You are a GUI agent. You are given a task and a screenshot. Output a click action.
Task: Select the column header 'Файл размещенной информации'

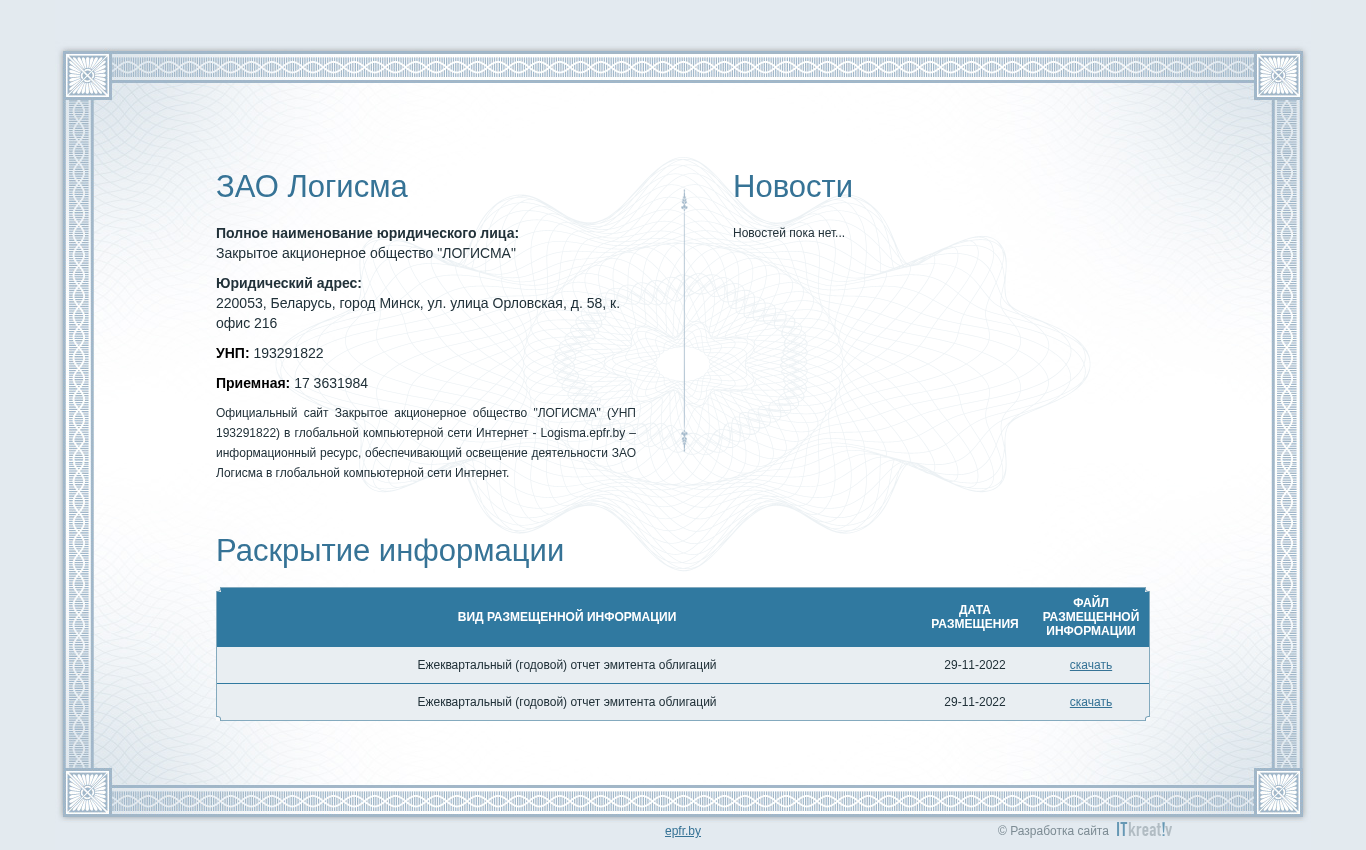(x=1090, y=617)
